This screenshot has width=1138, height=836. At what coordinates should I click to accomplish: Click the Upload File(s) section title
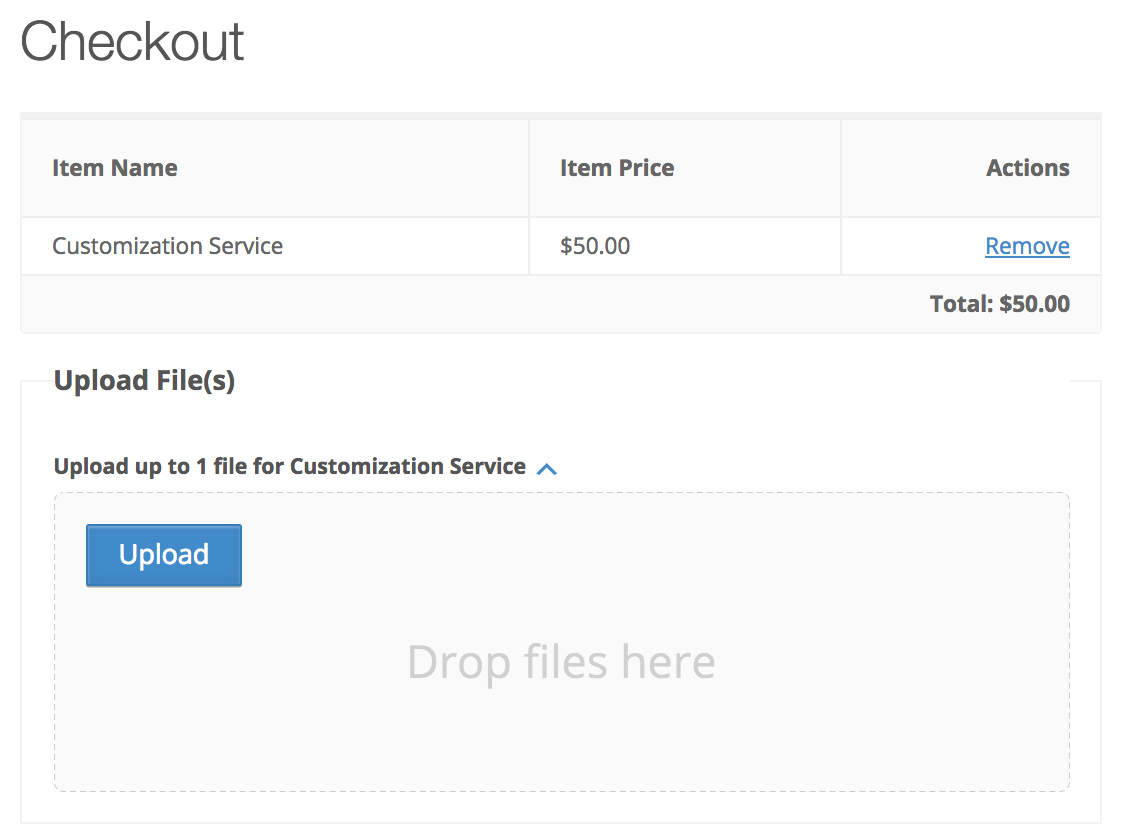(x=144, y=381)
